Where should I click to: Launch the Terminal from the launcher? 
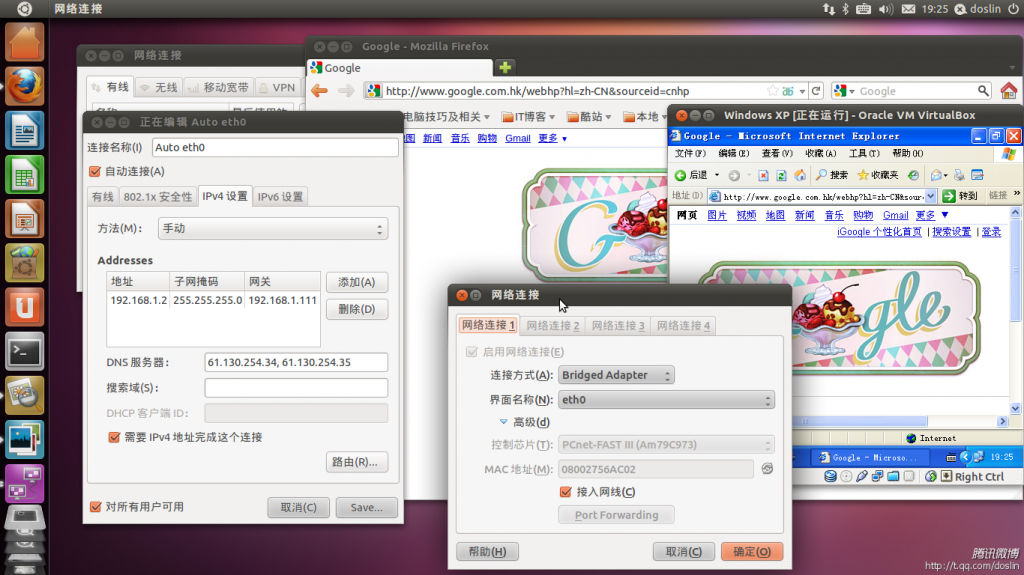coord(25,352)
